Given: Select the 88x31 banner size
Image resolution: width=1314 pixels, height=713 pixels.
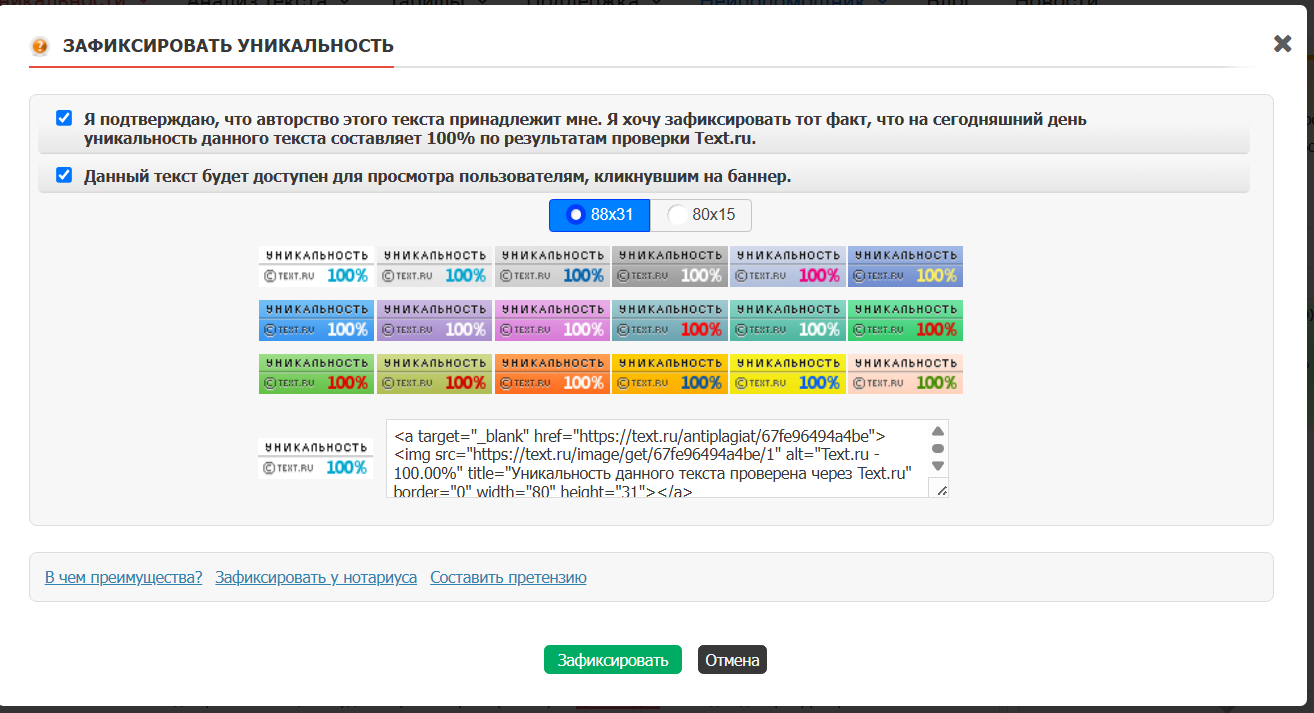Looking at the screenshot, I should [600, 215].
